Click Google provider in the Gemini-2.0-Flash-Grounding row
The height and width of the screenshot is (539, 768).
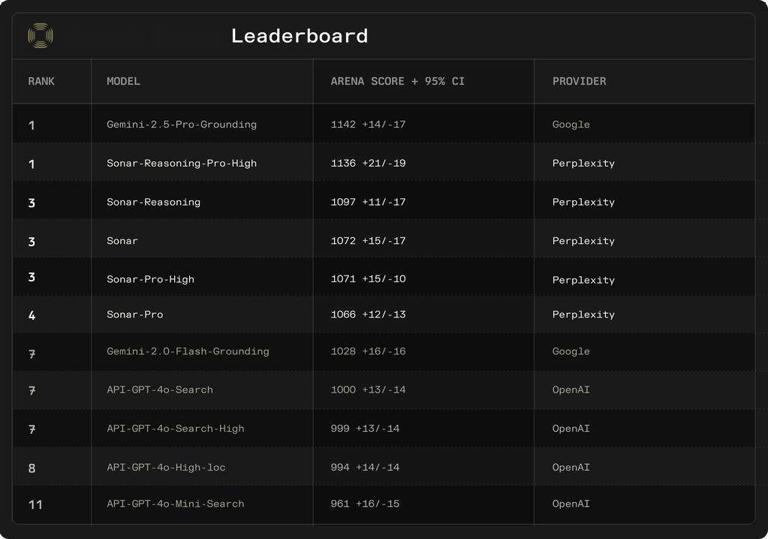click(x=571, y=351)
